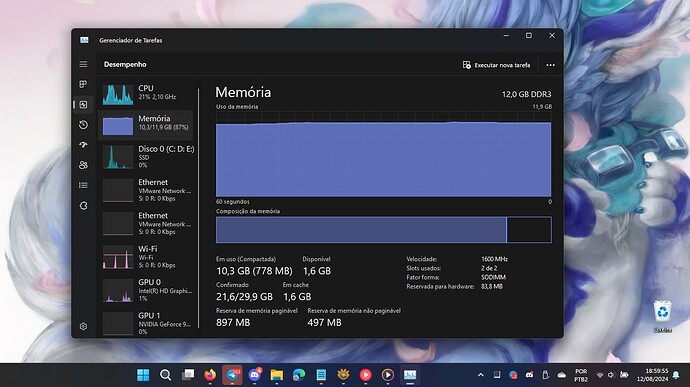Open Task View on the taskbar
Image resolution: width=690 pixels, height=387 pixels.
188,375
